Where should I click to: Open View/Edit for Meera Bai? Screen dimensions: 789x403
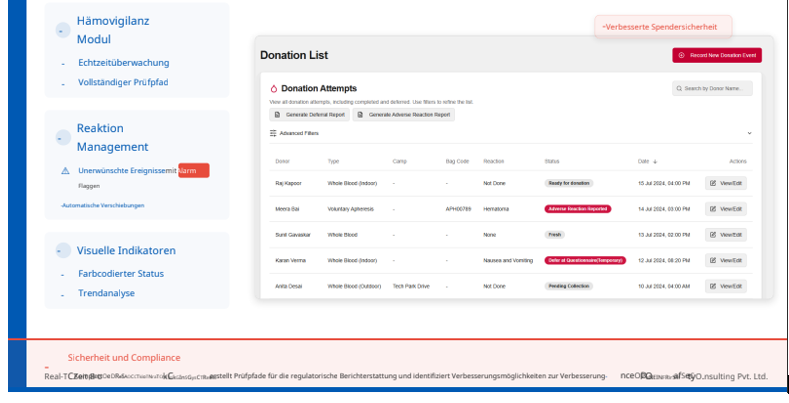[x=726, y=208]
